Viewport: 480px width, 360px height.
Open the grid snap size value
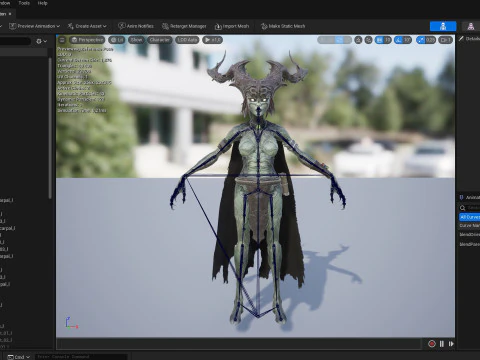click(x=388, y=40)
